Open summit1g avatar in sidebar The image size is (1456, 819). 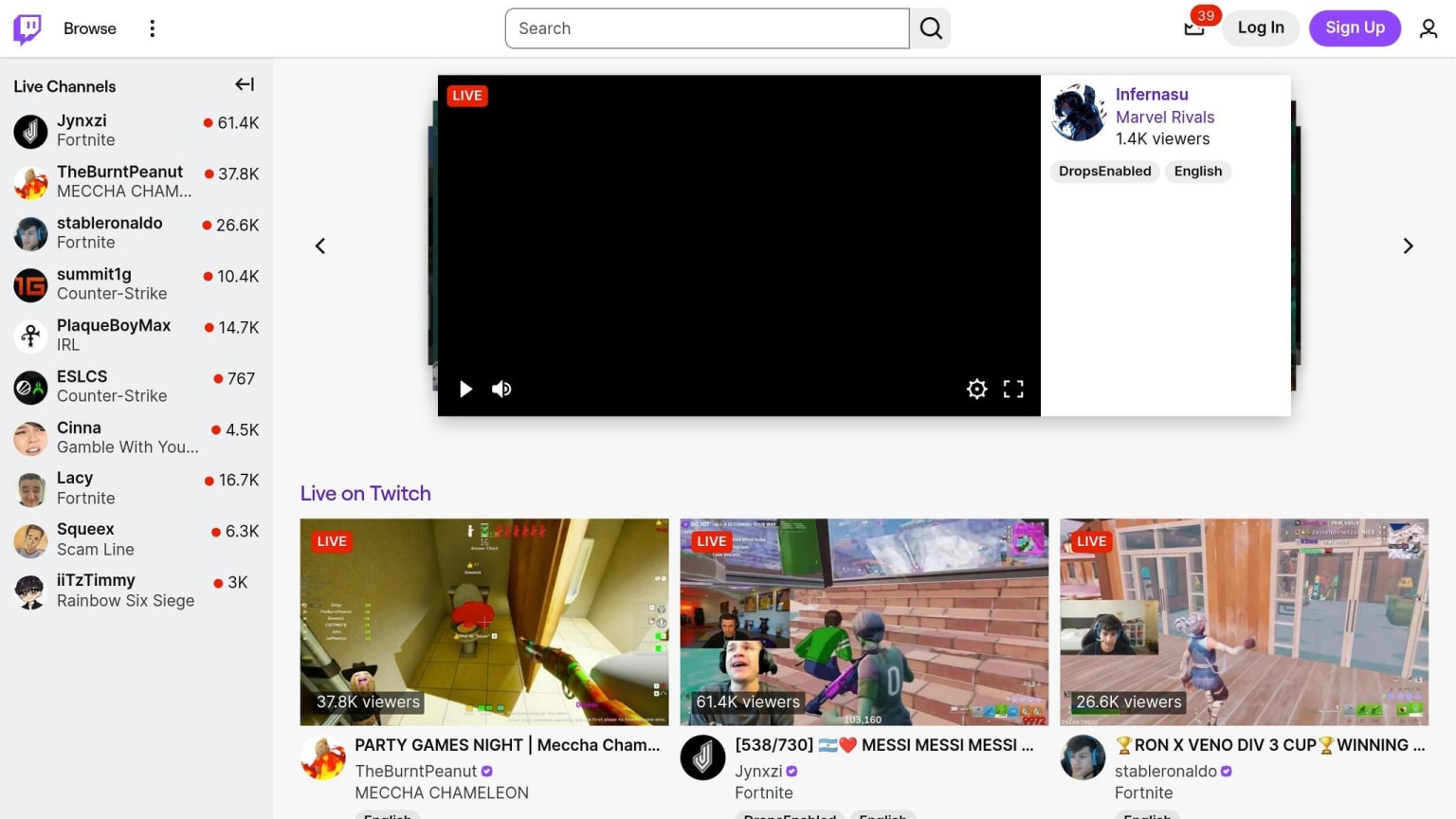30,284
